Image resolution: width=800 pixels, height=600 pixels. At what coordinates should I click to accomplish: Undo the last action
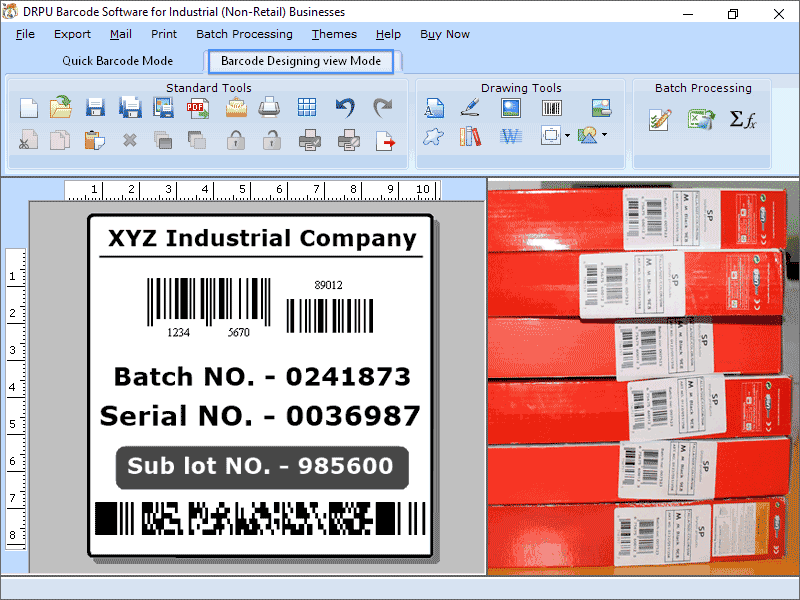(343, 107)
